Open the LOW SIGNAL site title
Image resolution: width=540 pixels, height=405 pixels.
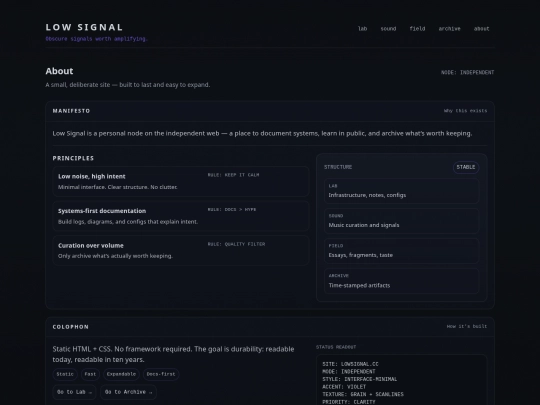coord(84,27)
